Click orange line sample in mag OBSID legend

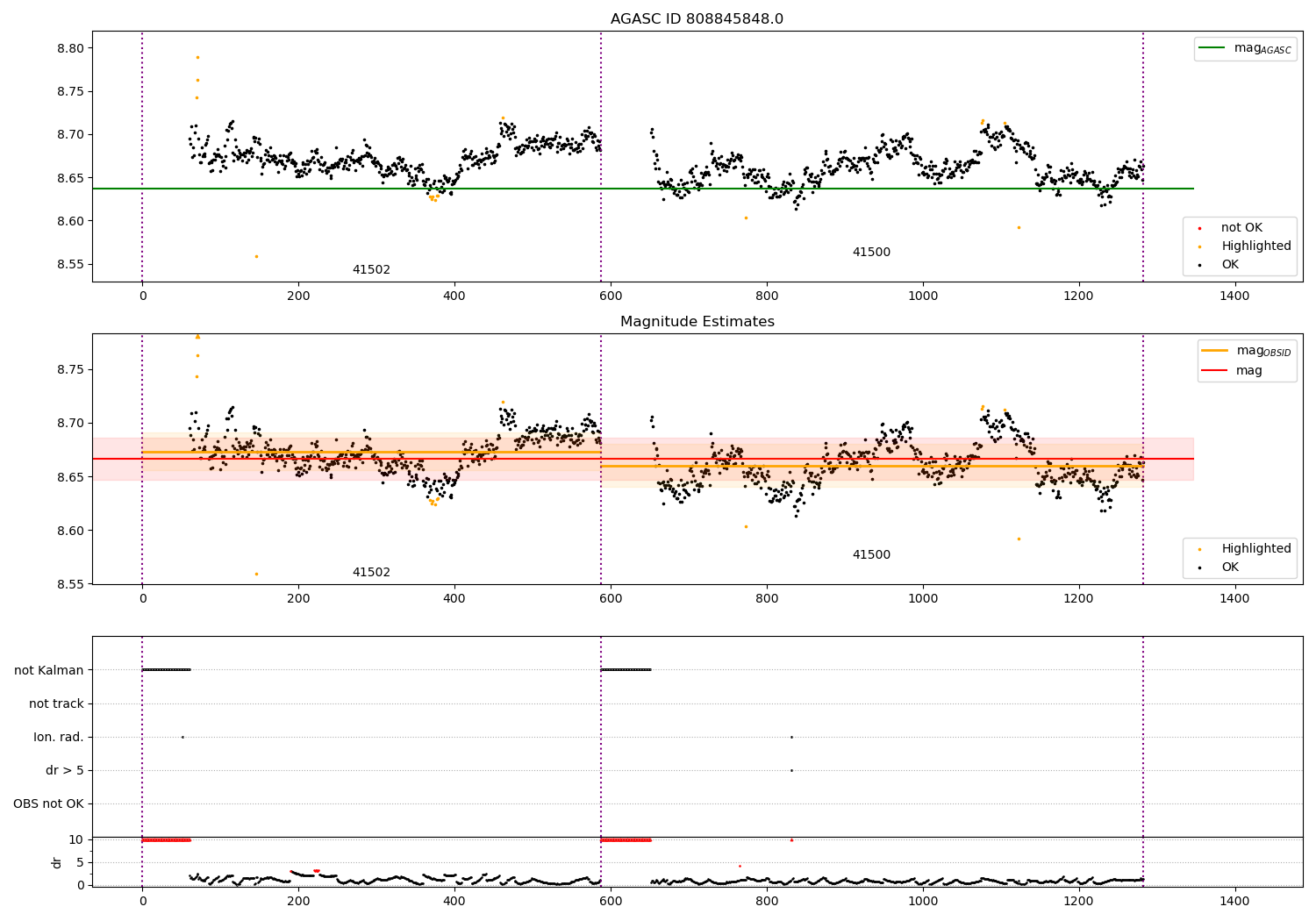click(x=1215, y=351)
